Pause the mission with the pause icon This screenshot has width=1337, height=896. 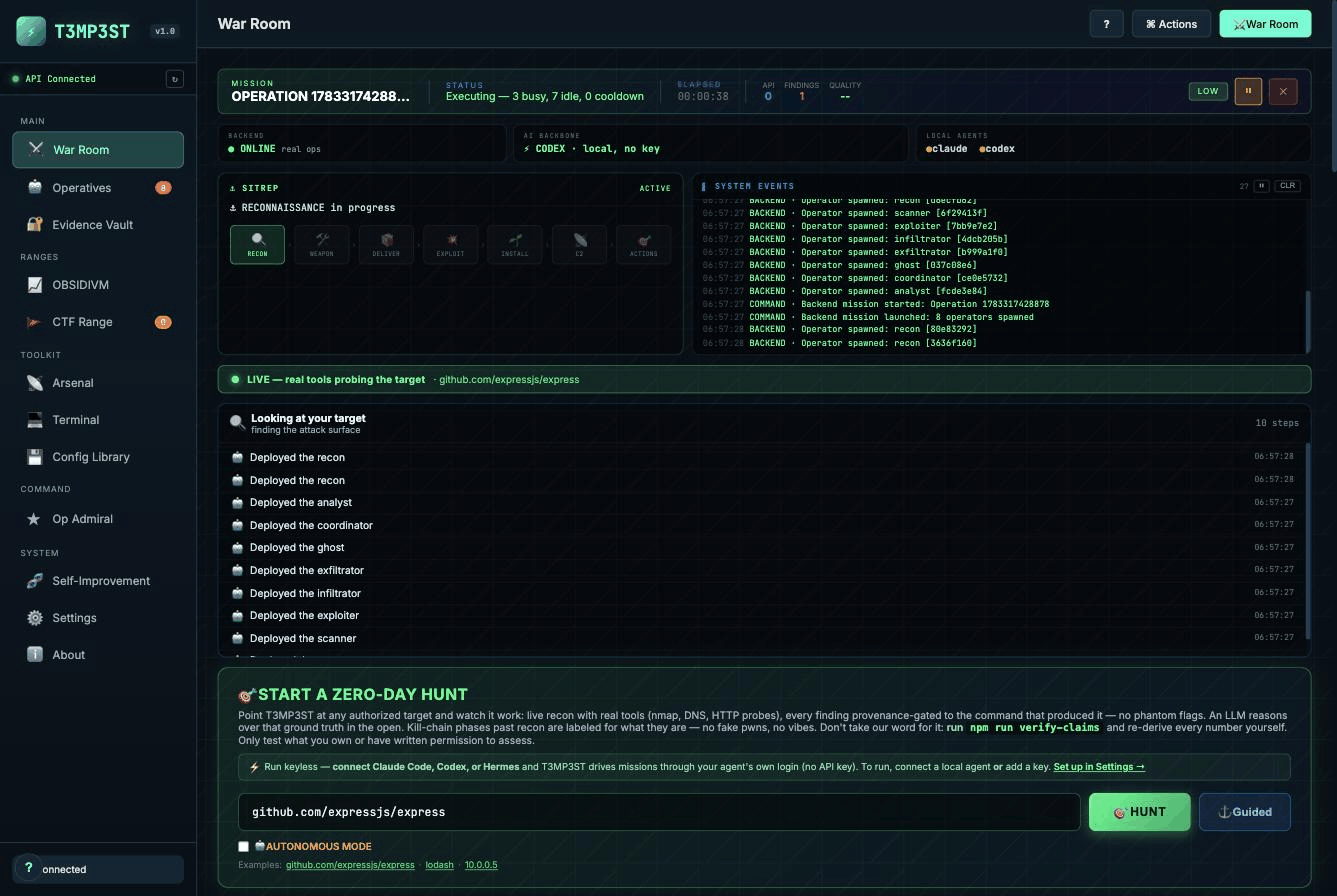pyautogui.click(x=1248, y=91)
